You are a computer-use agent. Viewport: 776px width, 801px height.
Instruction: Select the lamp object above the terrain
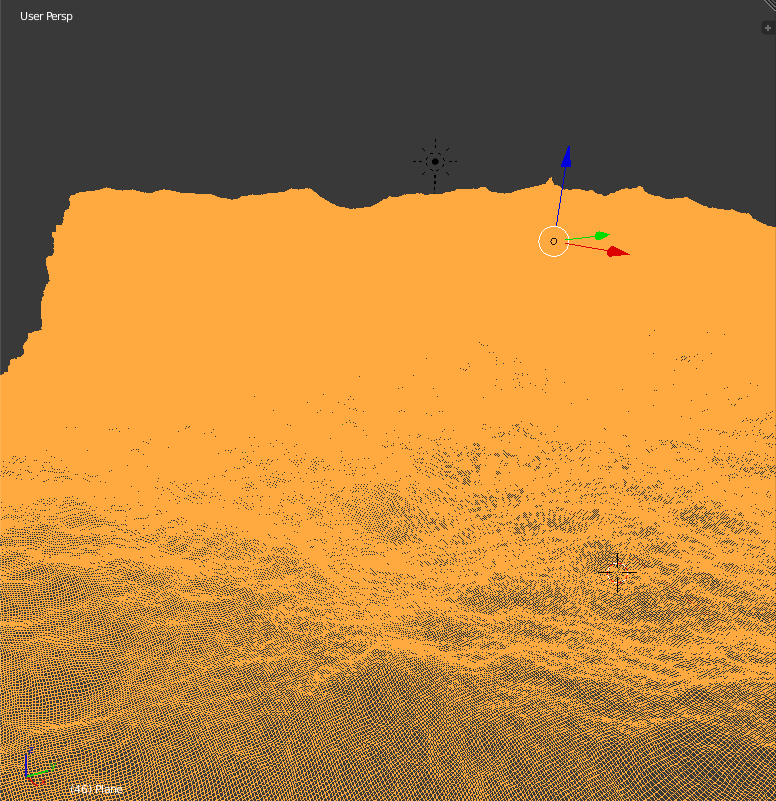[435, 162]
